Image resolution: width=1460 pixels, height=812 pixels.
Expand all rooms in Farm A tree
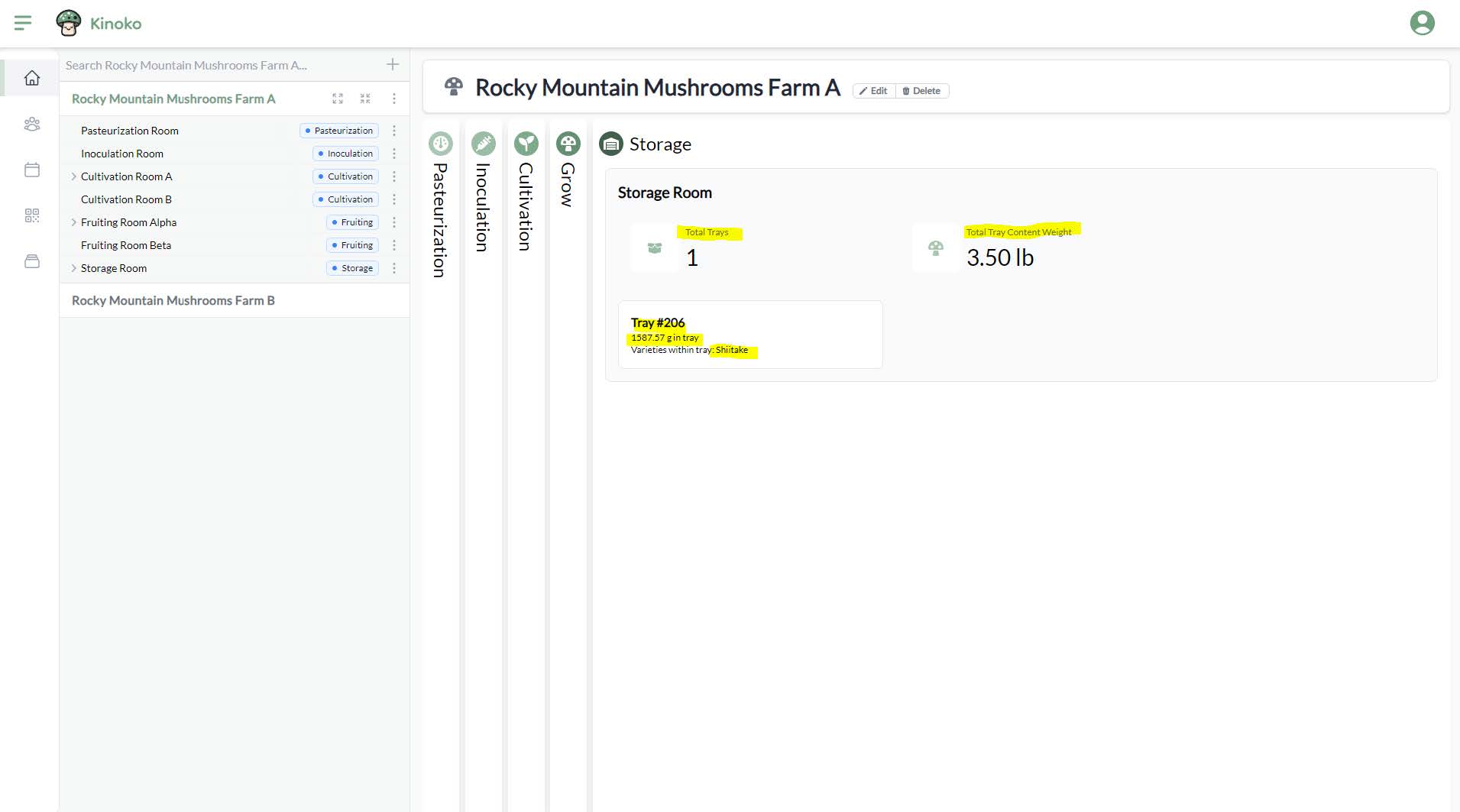[338, 99]
